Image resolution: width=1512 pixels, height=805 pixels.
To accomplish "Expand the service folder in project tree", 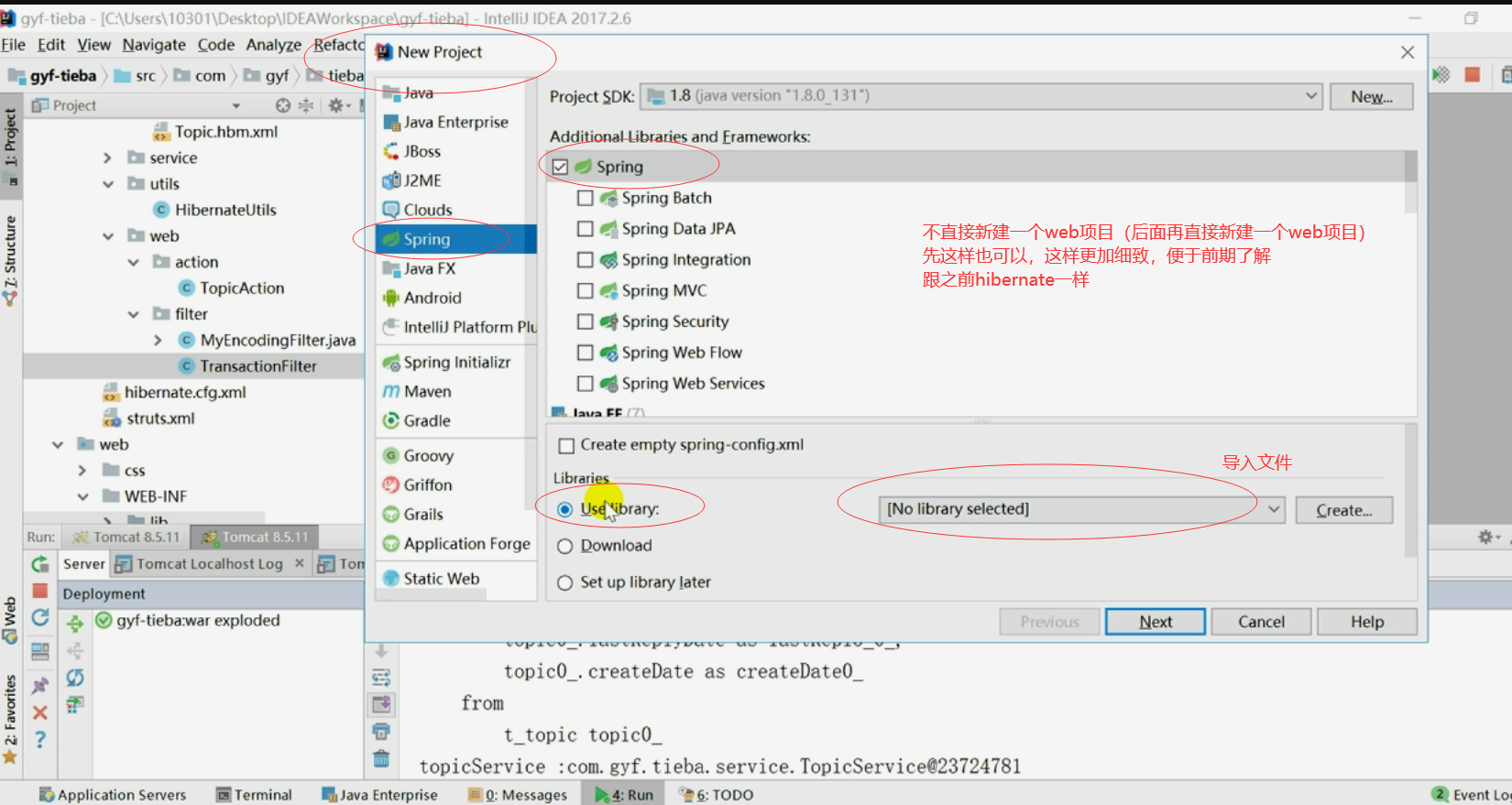I will [x=107, y=158].
